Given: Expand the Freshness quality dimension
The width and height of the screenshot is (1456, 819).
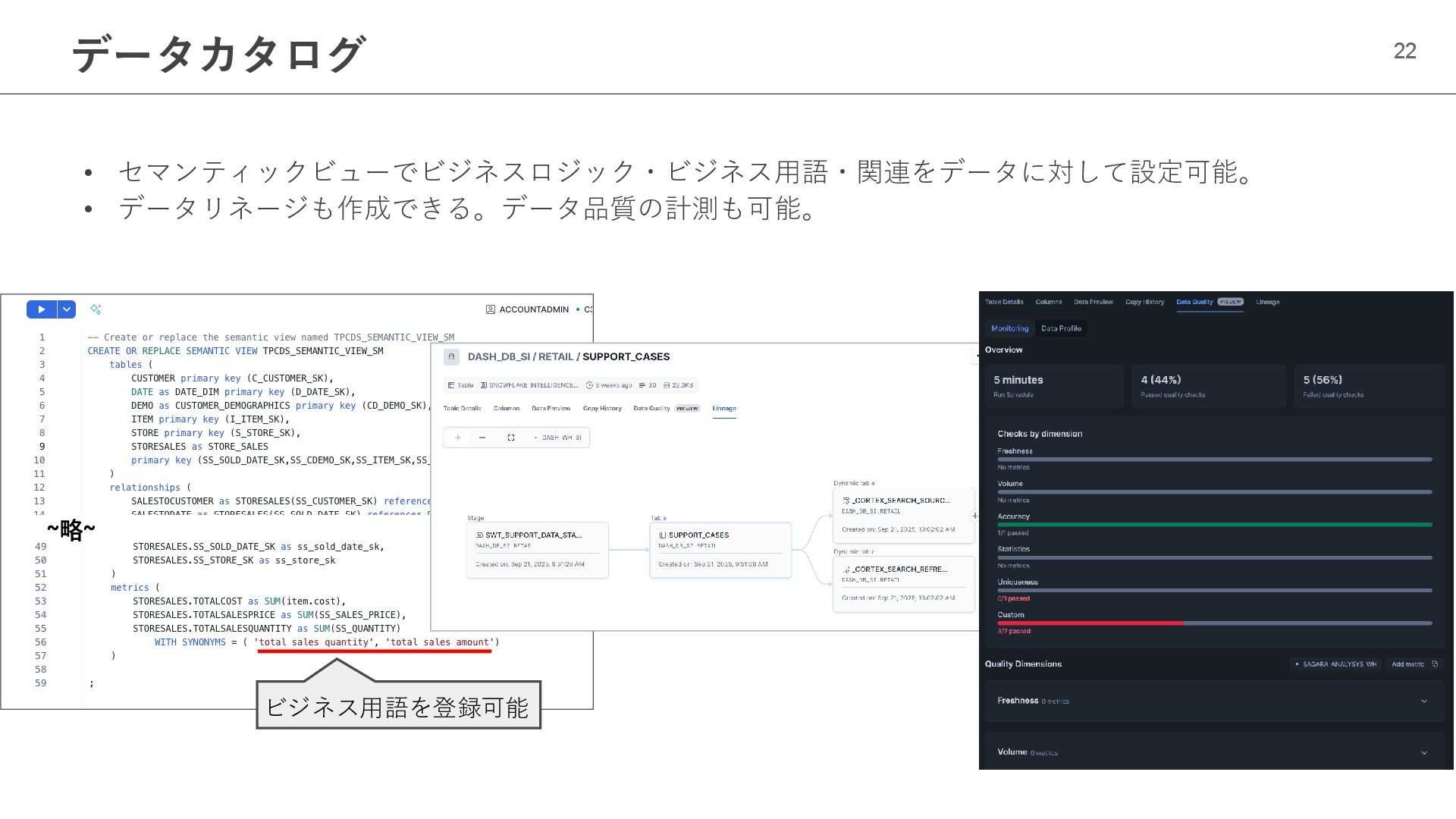Looking at the screenshot, I should [1423, 701].
